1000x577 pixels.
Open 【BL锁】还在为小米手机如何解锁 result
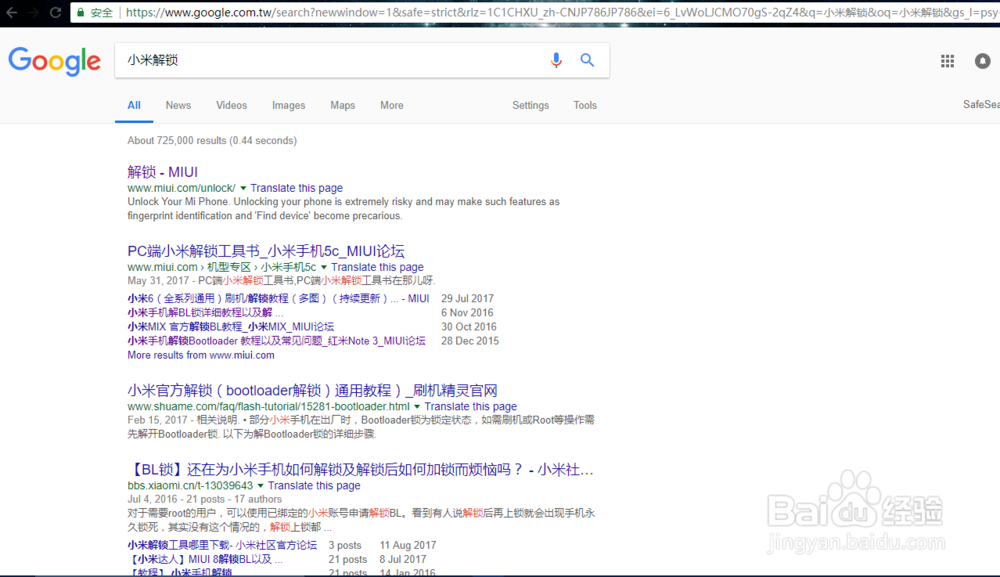click(x=361, y=470)
